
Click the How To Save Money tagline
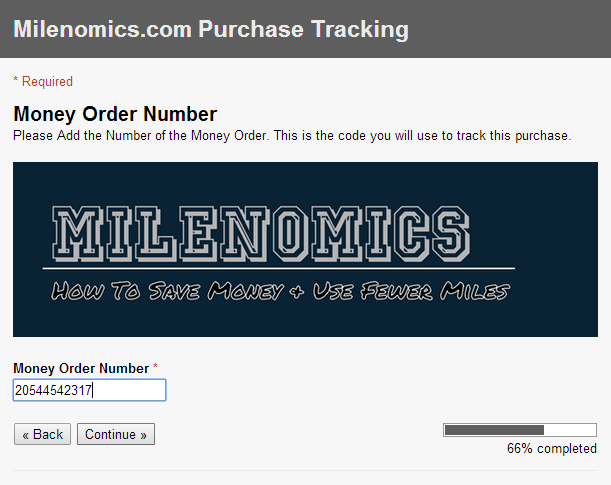coord(280,291)
